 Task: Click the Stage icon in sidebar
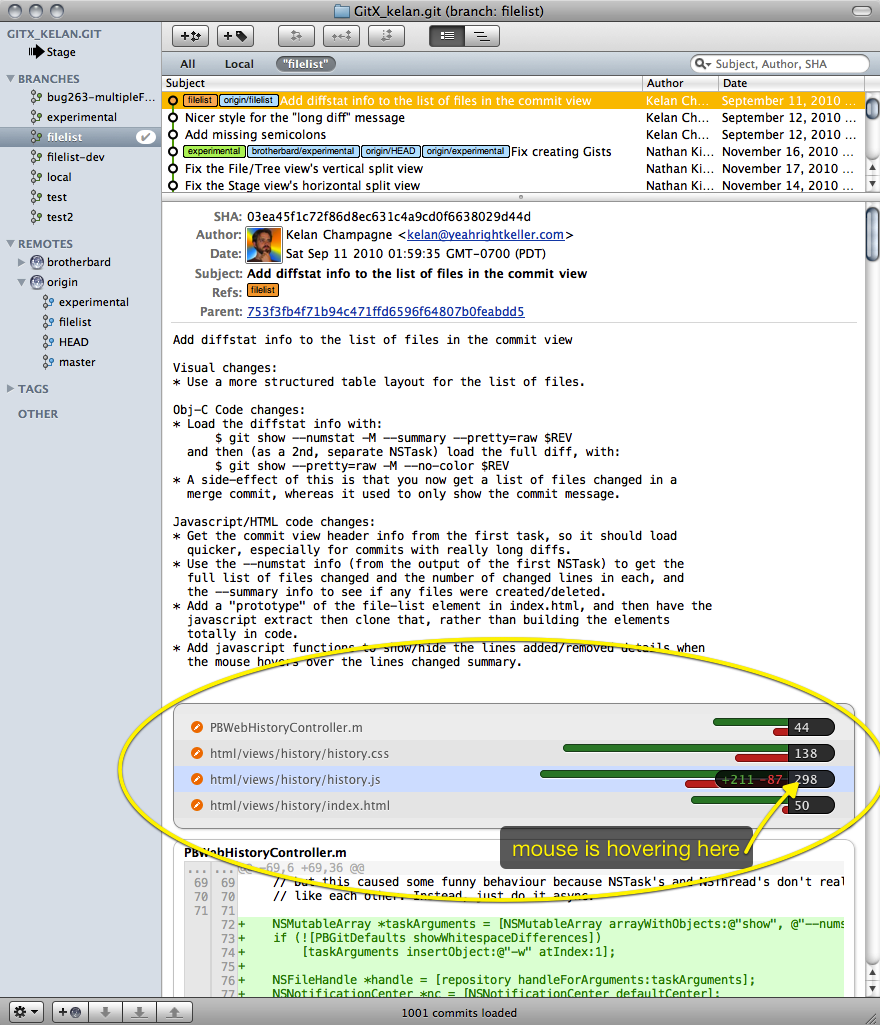[35, 52]
